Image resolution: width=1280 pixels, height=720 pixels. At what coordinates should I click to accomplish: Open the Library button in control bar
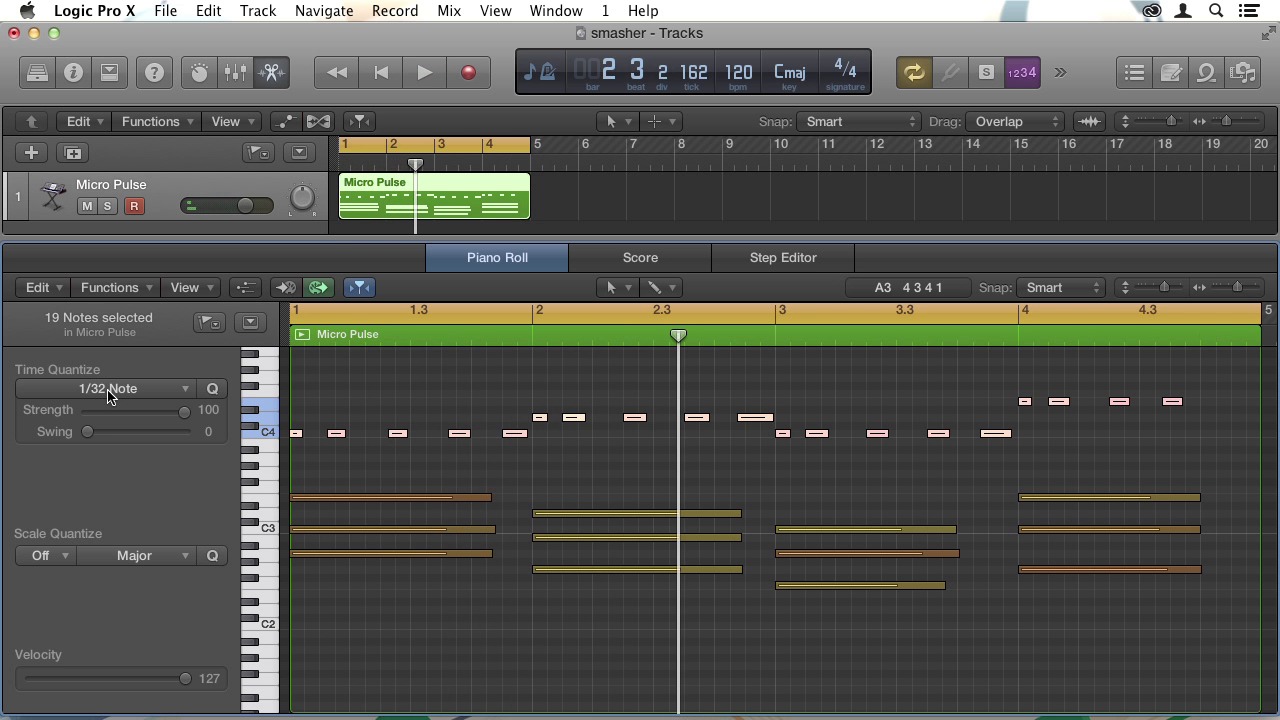tap(37, 73)
